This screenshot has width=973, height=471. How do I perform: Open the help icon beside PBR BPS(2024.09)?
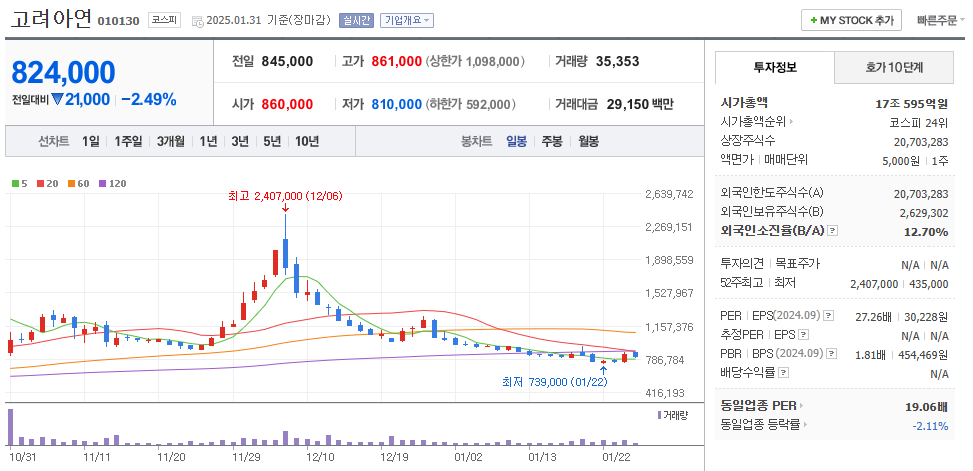tap(832, 354)
